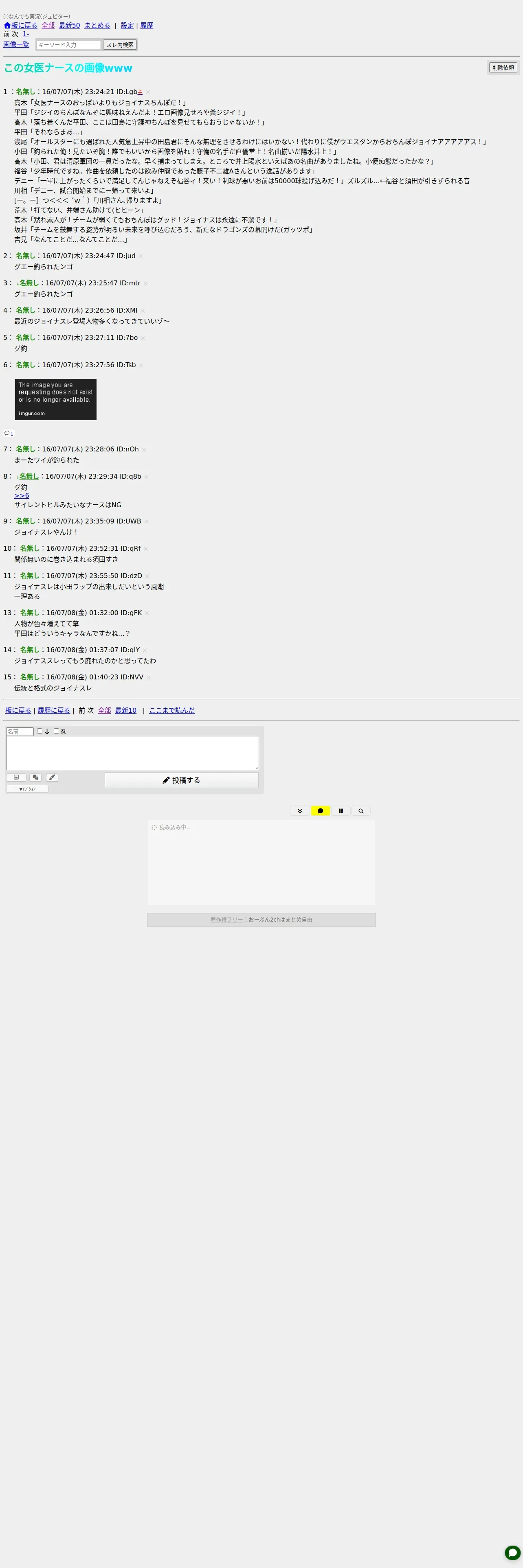Click the faint x icon on post 4
The image size is (523, 1568).
[x=143, y=311]
